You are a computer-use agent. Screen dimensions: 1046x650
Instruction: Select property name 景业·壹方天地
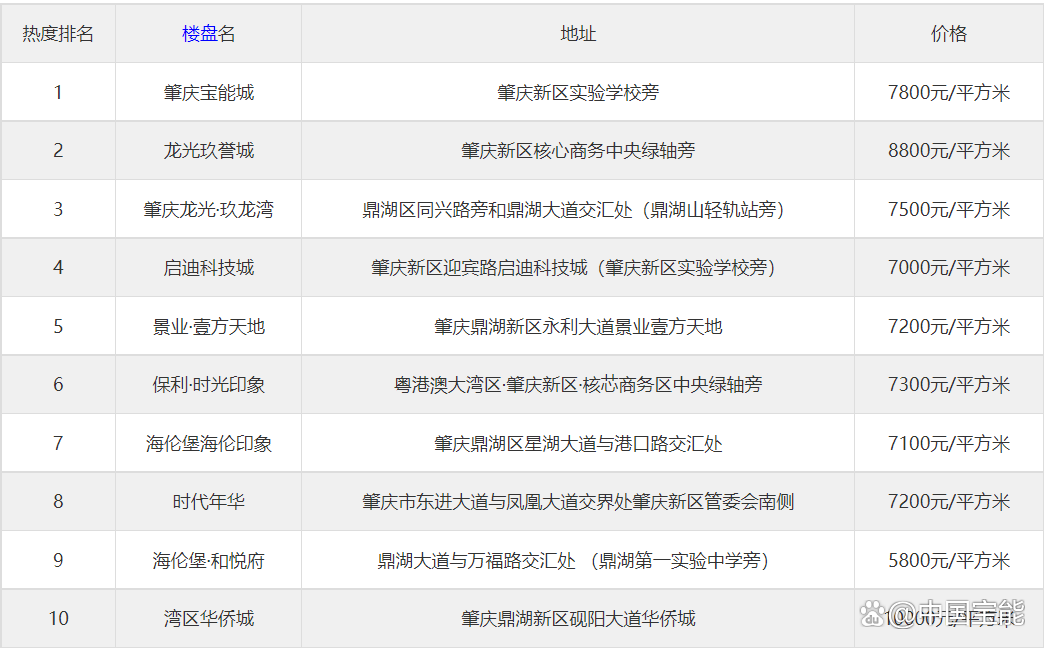tap(209, 326)
